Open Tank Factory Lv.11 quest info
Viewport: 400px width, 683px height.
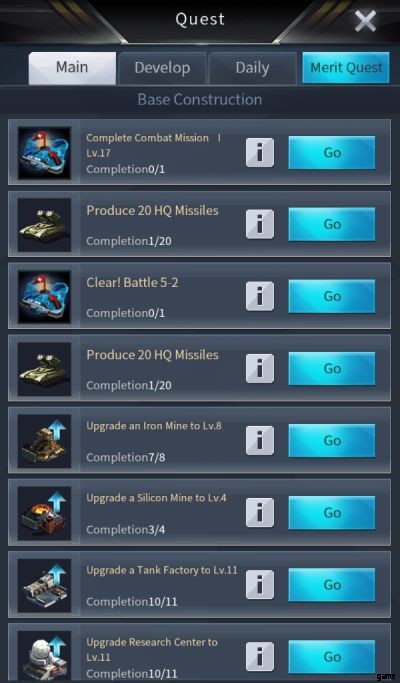pos(260,585)
